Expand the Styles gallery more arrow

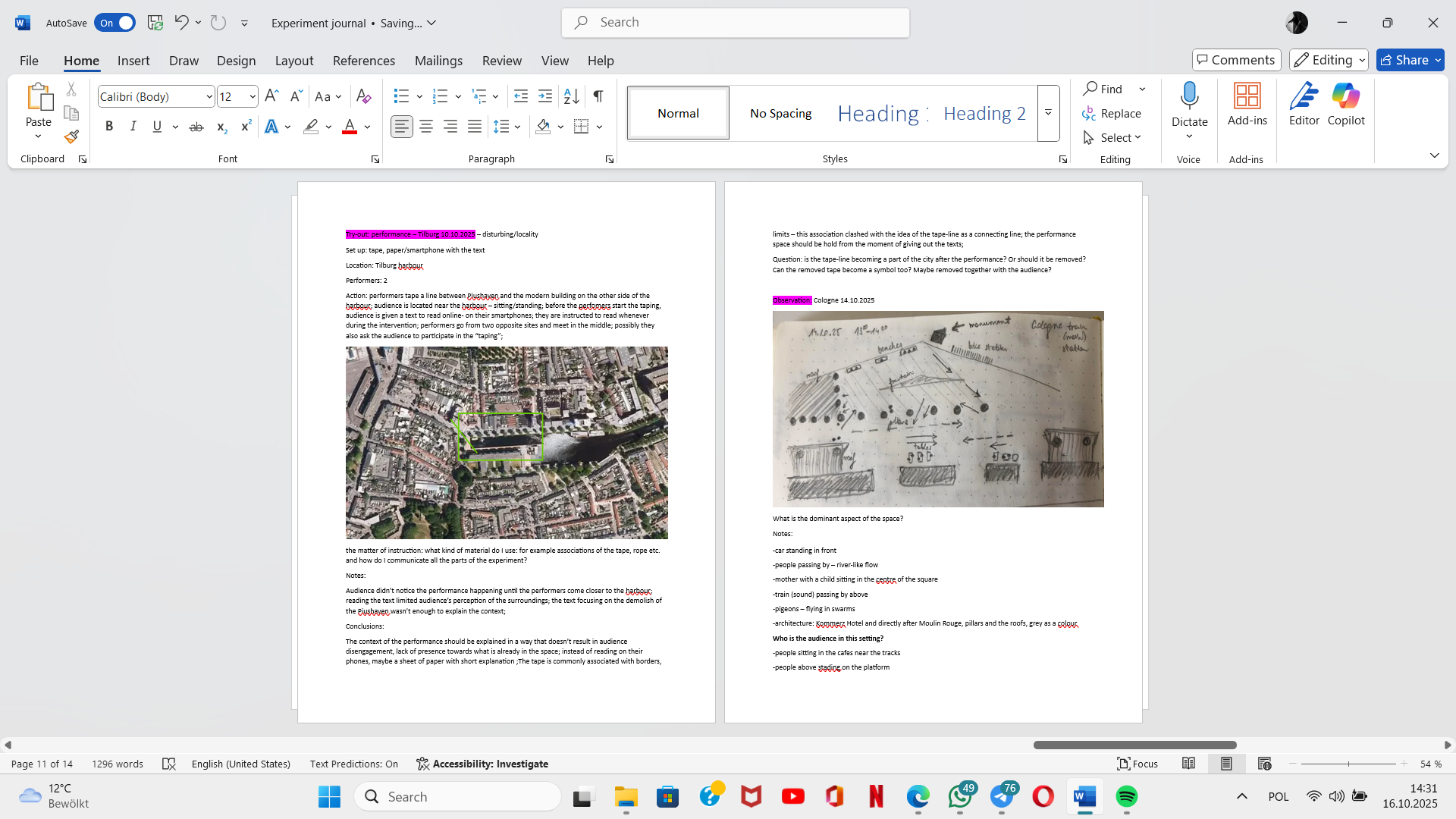tap(1048, 113)
